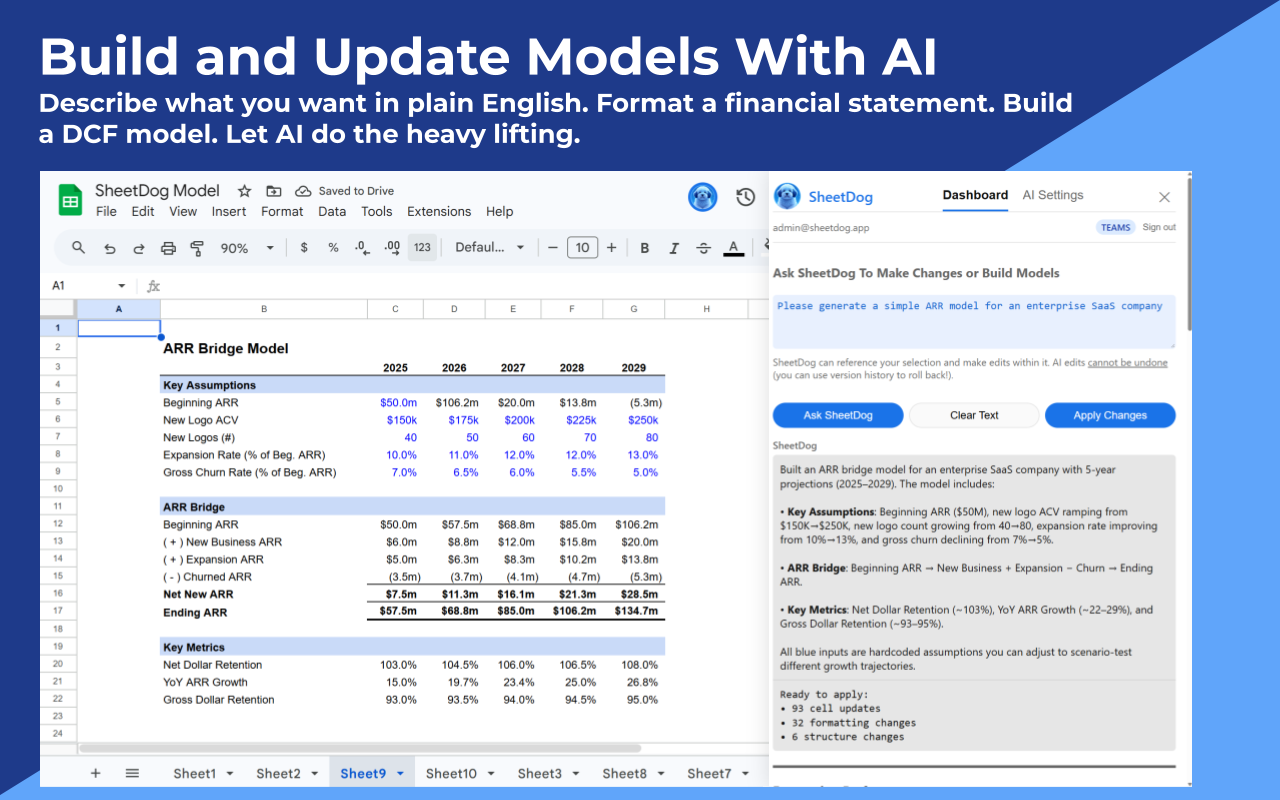Star the SheetDog Model document
The height and width of the screenshot is (800, 1280).
click(244, 191)
